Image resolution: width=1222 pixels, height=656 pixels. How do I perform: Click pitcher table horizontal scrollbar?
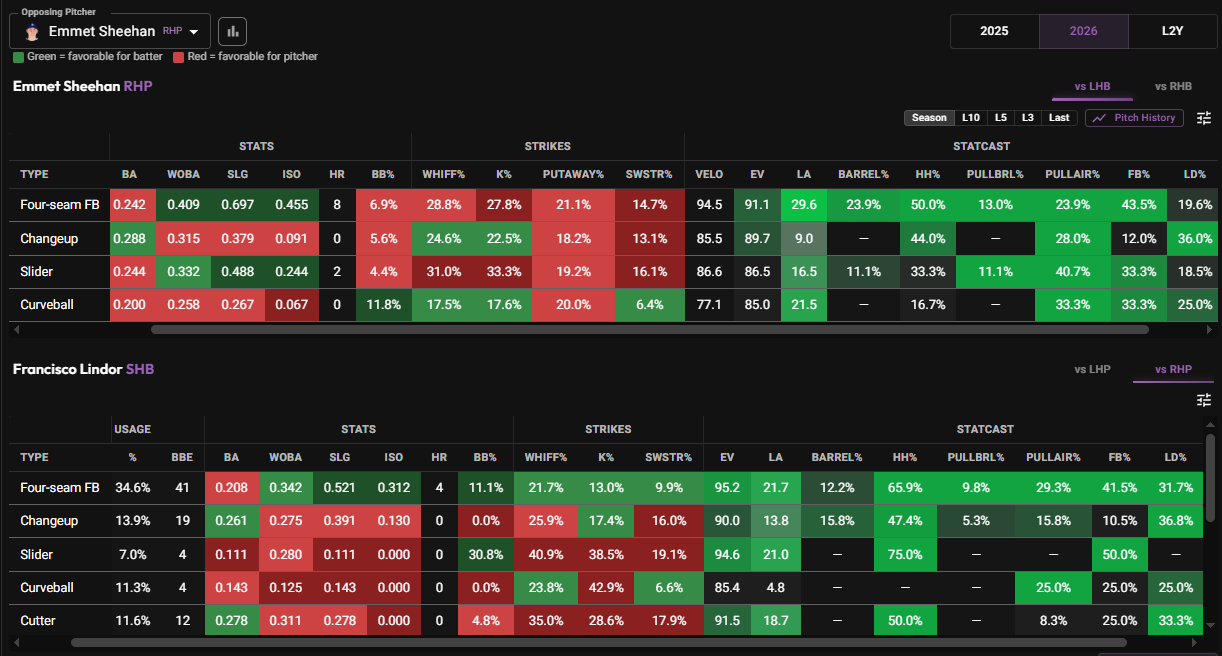click(650, 329)
